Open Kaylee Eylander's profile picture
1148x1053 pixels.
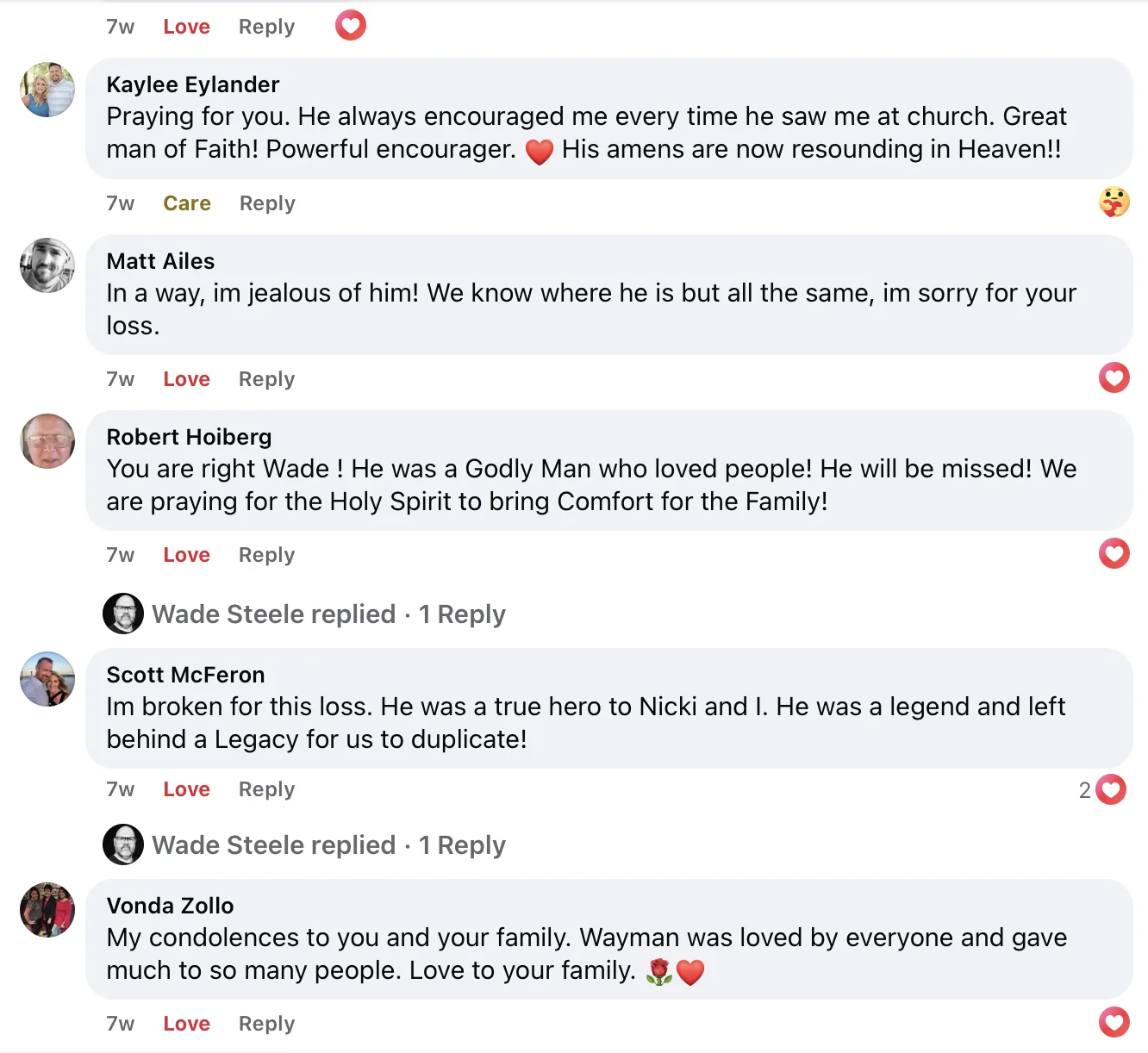point(47,90)
